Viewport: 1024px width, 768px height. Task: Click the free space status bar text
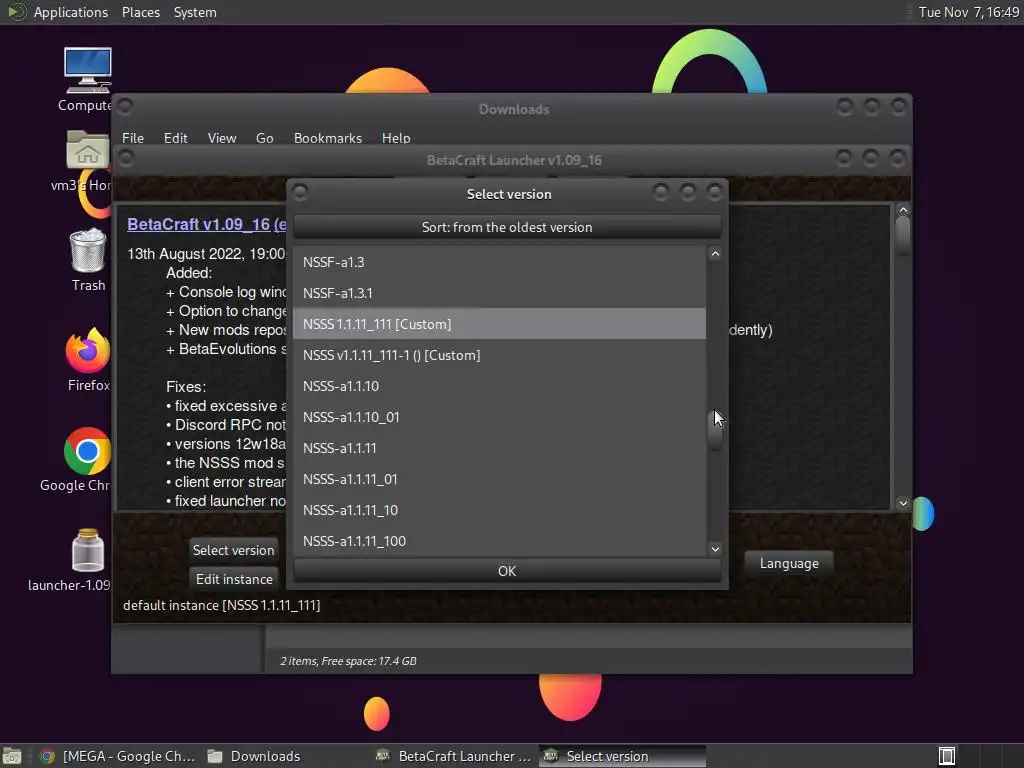click(x=348, y=661)
